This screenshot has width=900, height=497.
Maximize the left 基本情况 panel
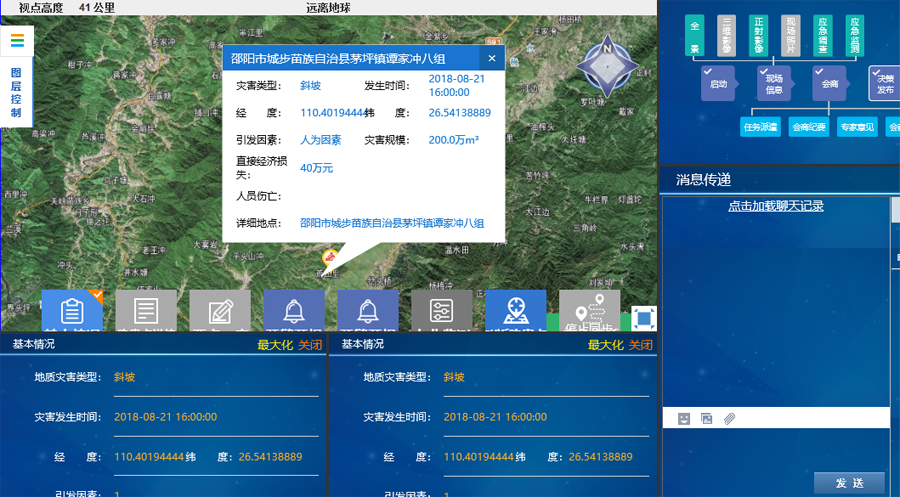click(x=274, y=345)
